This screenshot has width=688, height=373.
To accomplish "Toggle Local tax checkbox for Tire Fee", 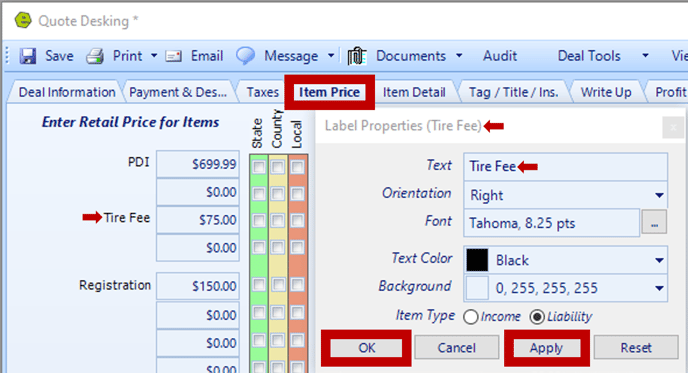I will tap(297, 221).
